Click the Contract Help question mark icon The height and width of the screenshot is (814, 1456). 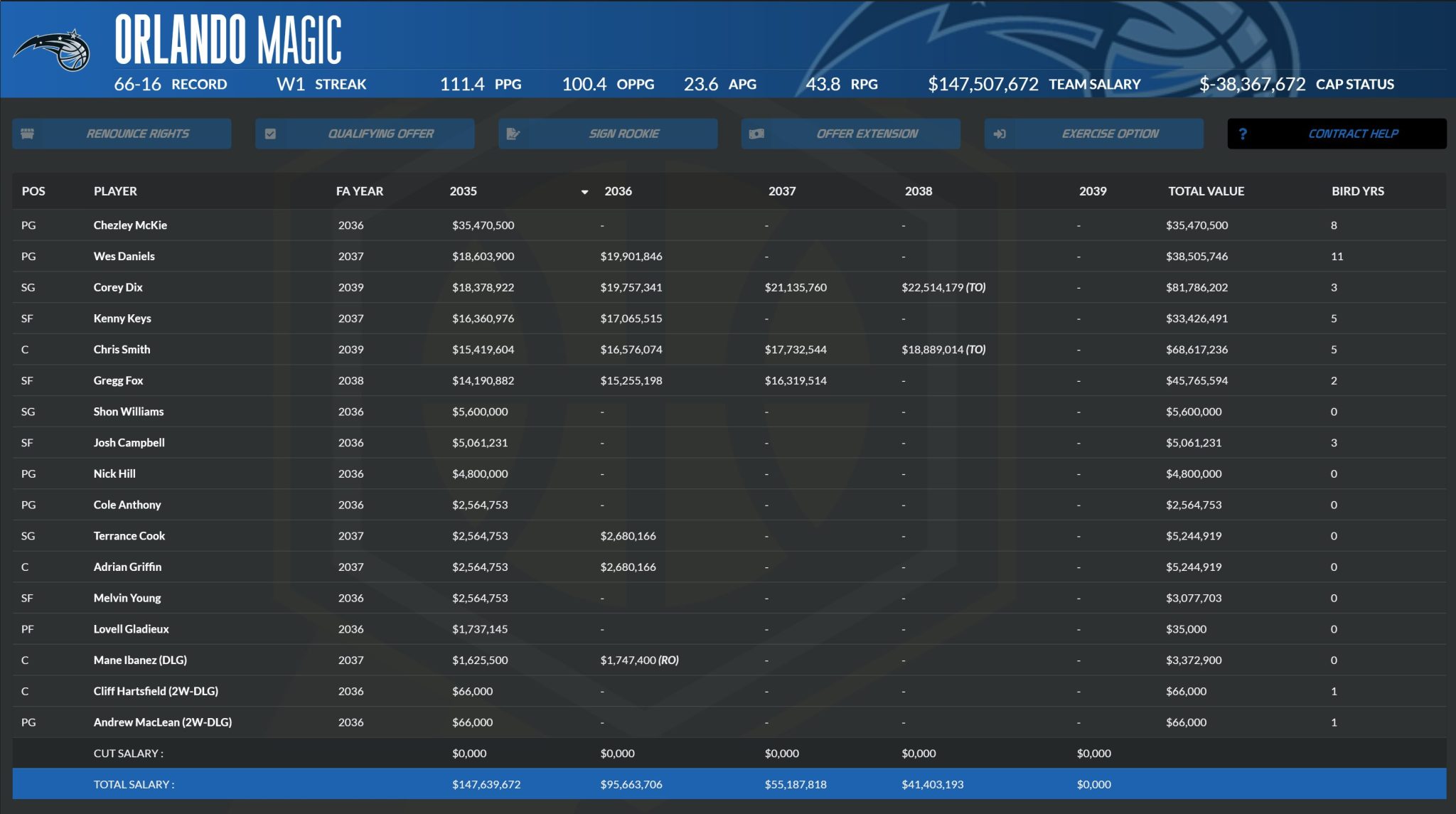[x=1243, y=134]
